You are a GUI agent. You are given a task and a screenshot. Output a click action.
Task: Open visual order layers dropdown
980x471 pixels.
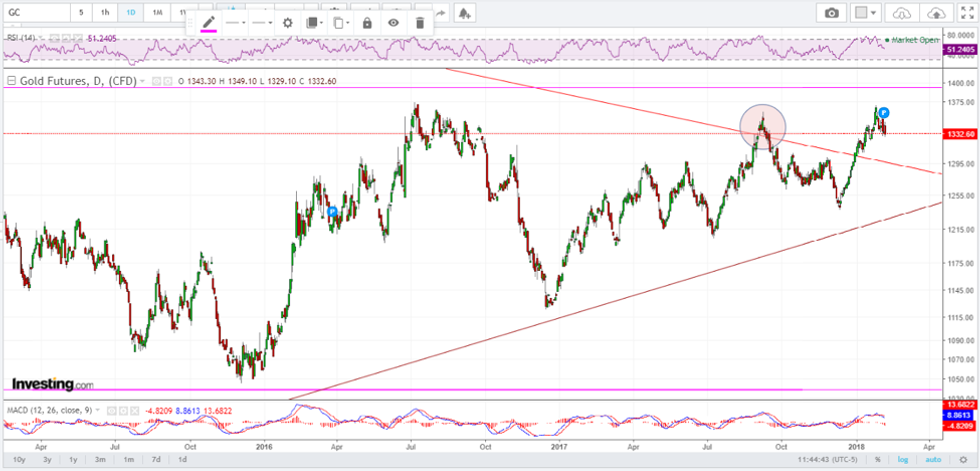click(315, 22)
